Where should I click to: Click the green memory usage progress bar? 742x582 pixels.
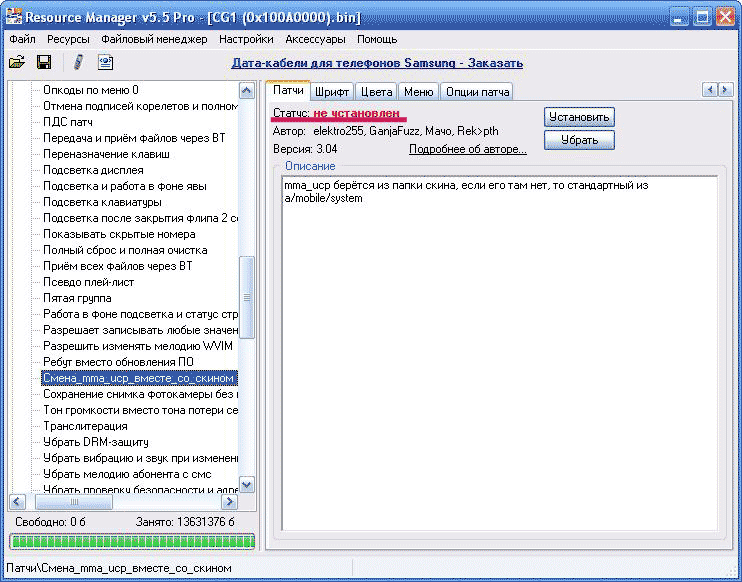(132, 542)
